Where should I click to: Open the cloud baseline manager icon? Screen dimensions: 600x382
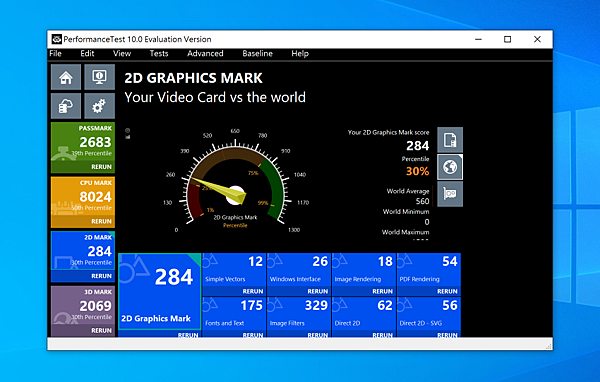[x=66, y=106]
